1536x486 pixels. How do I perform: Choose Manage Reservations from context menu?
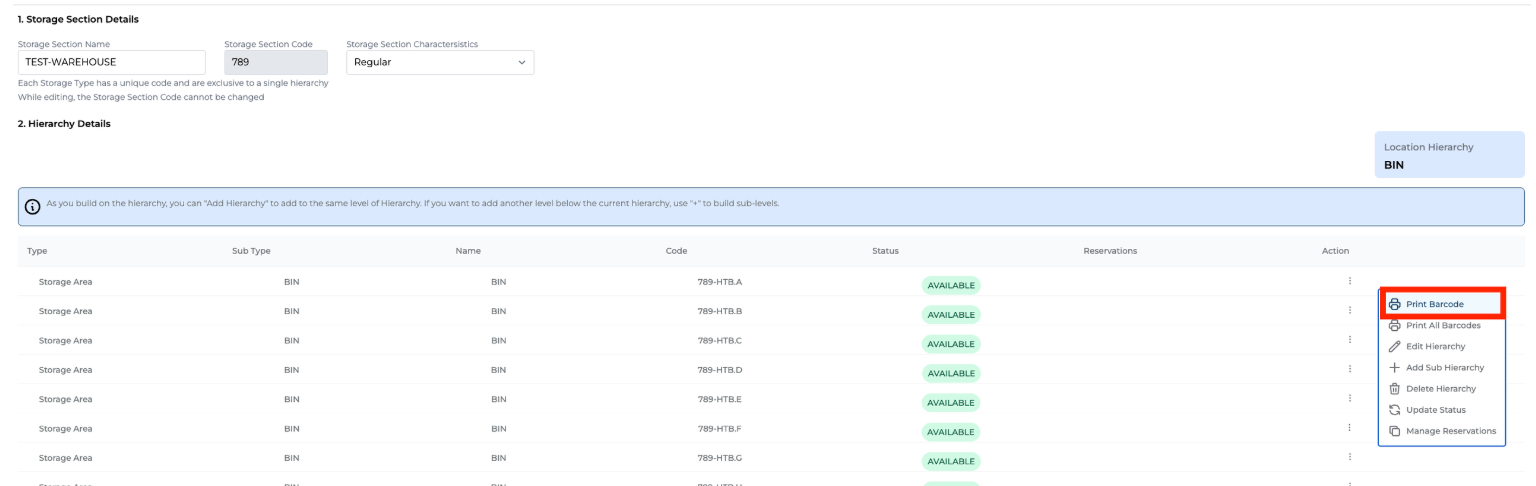(x=1450, y=431)
